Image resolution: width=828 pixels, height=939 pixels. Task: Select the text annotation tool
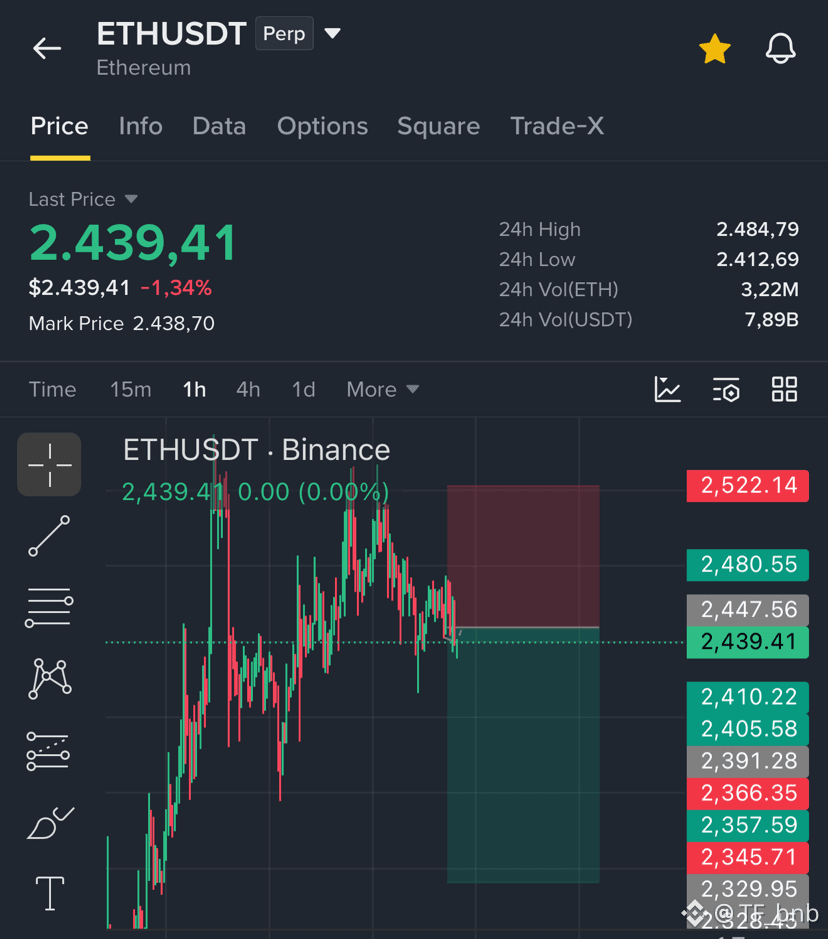point(50,893)
